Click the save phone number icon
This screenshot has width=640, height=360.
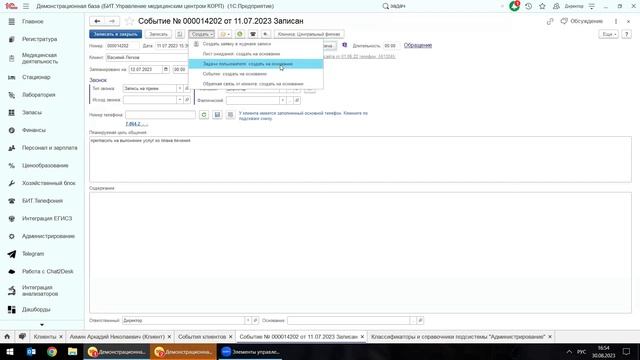click(217, 115)
